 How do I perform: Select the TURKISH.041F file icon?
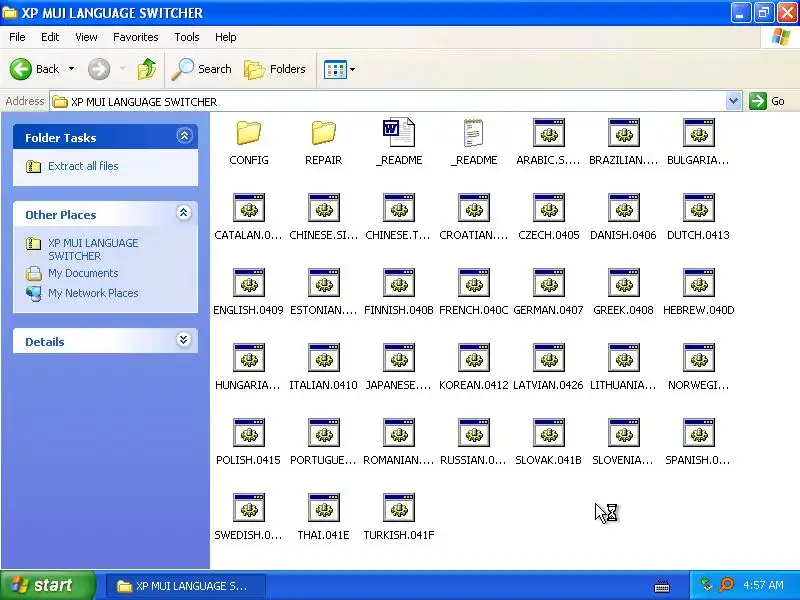[398, 508]
